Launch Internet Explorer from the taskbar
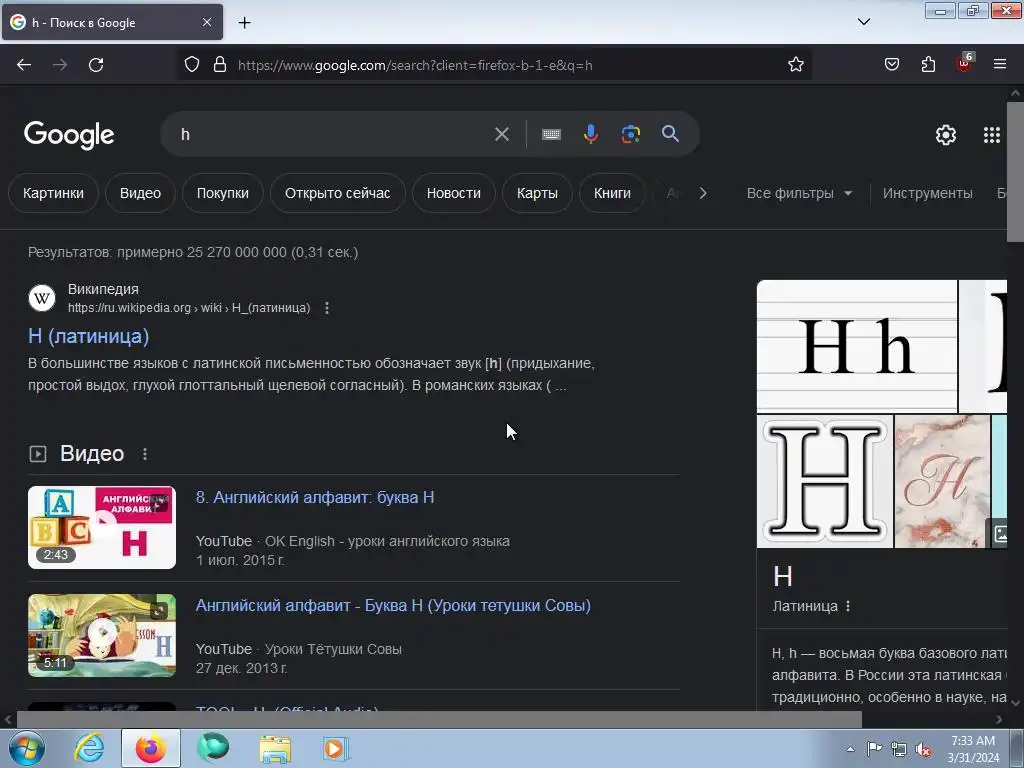This screenshot has height=768, width=1024. [x=89, y=748]
